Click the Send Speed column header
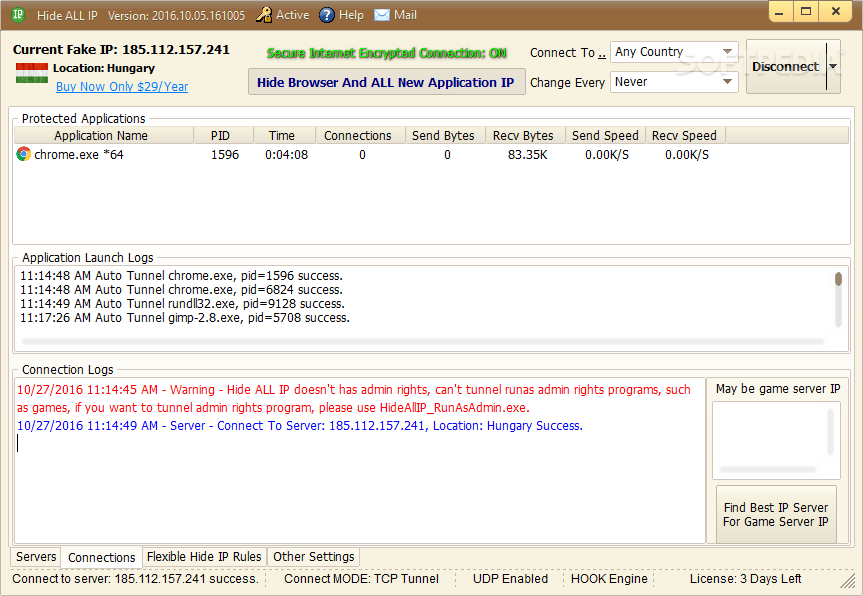Image resolution: width=863 pixels, height=596 pixels. (605, 135)
